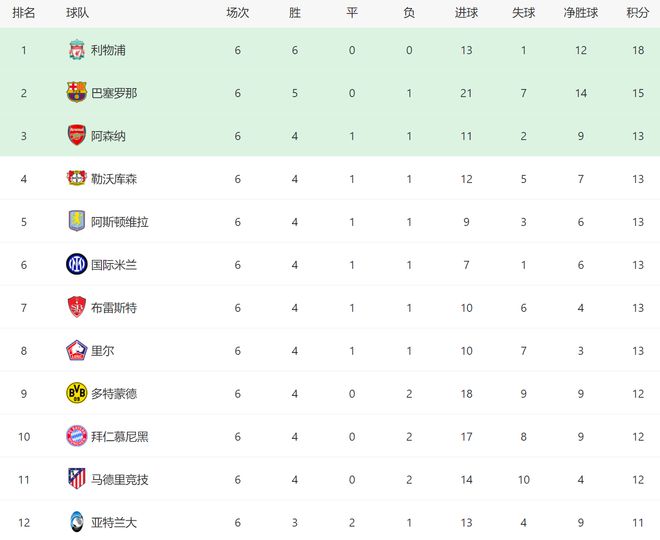Click the Inter Milan crest icon
The width and height of the screenshot is (660, 540).
click(77, 264)
